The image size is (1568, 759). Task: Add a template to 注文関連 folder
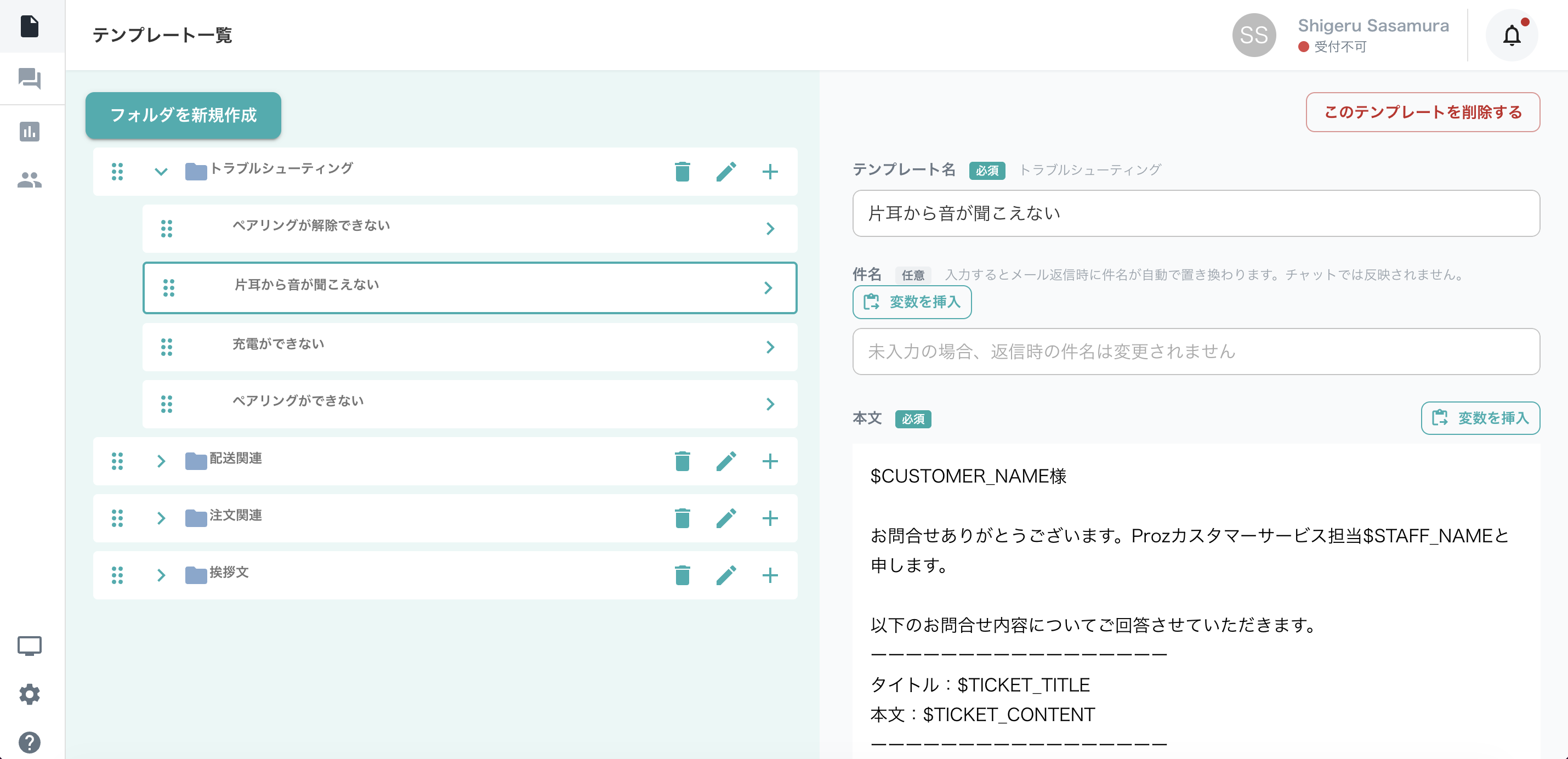(770, 519)
